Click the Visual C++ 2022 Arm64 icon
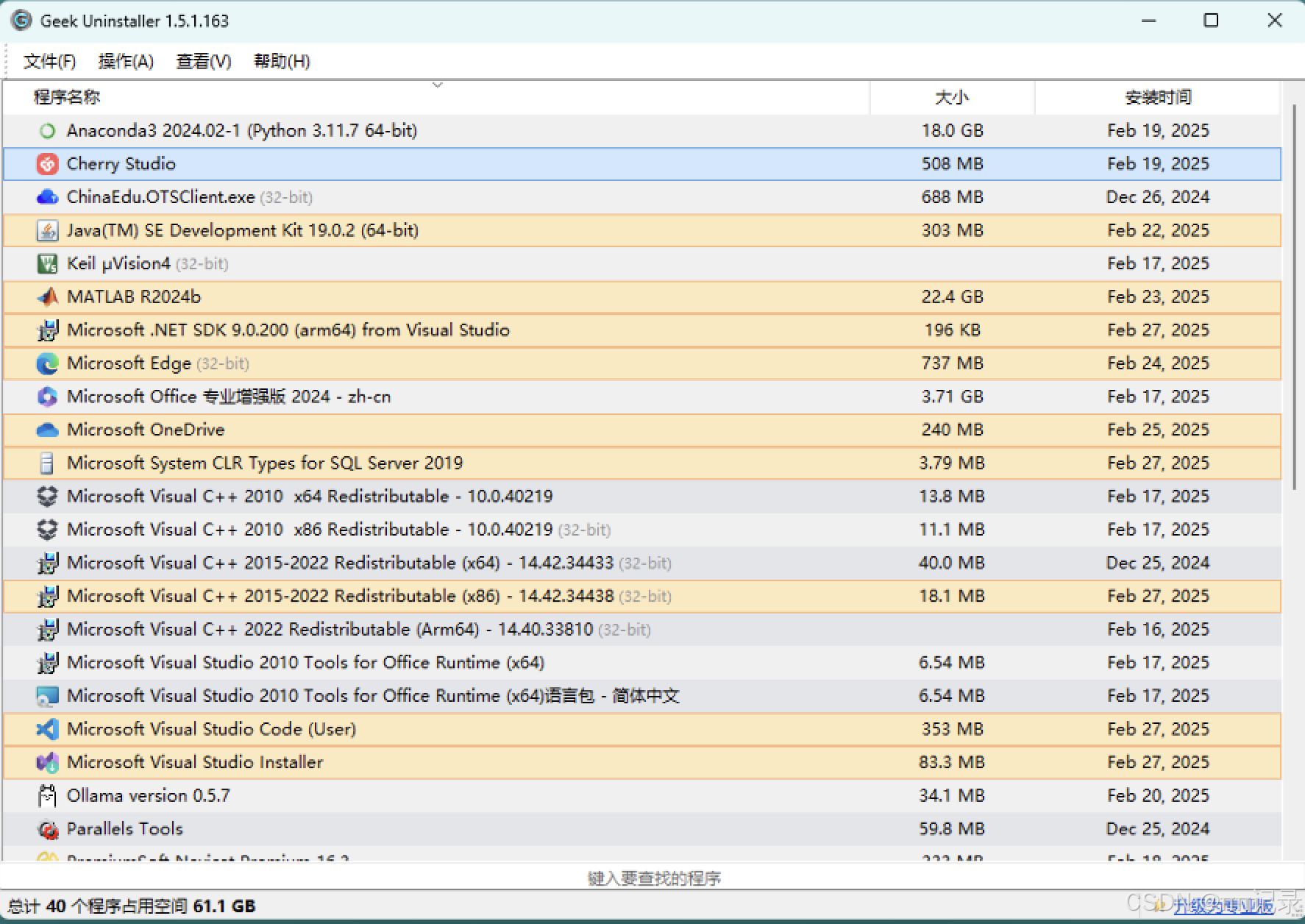The height and width of the screenshot is (924, 1305). click(47, 630)
